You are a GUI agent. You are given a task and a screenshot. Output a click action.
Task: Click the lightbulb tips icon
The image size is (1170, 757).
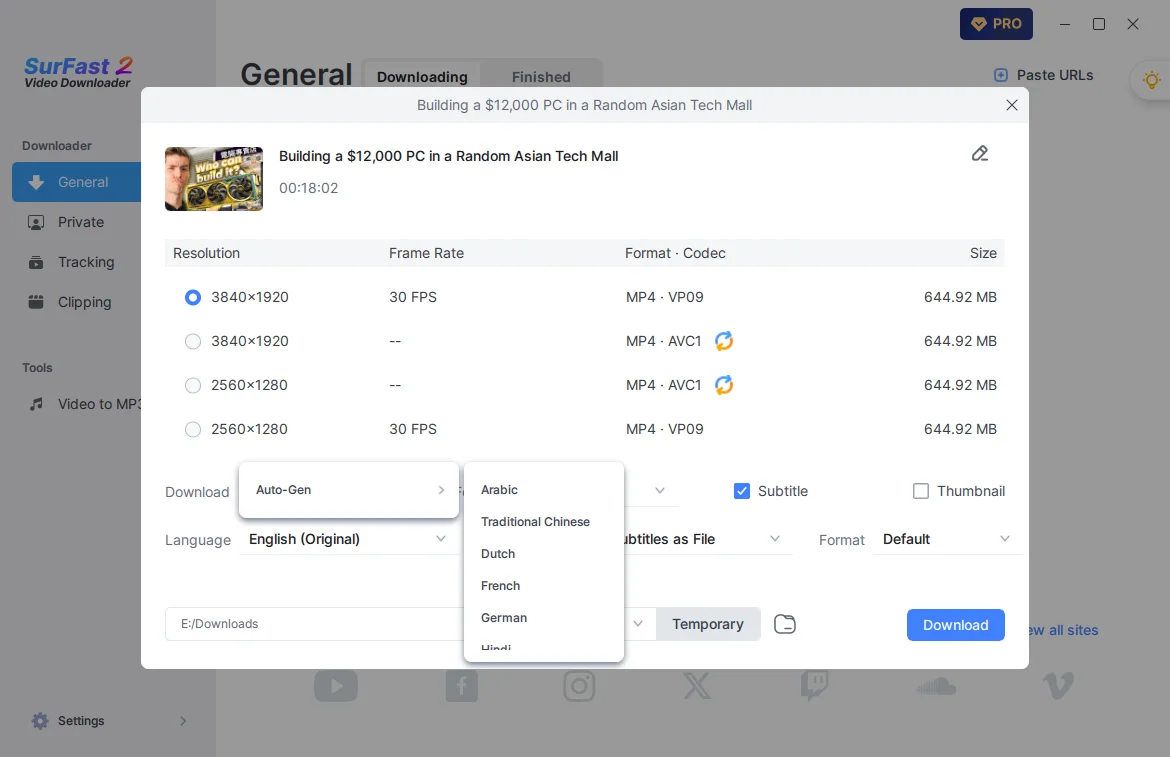(x=1151, y=80)
